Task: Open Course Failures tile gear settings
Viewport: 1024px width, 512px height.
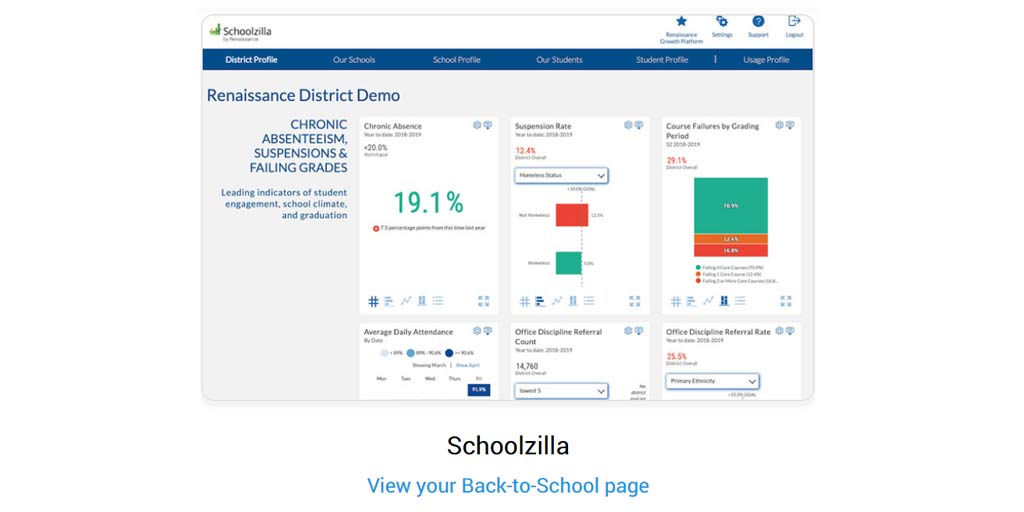Action: click(x=779, y=125)
